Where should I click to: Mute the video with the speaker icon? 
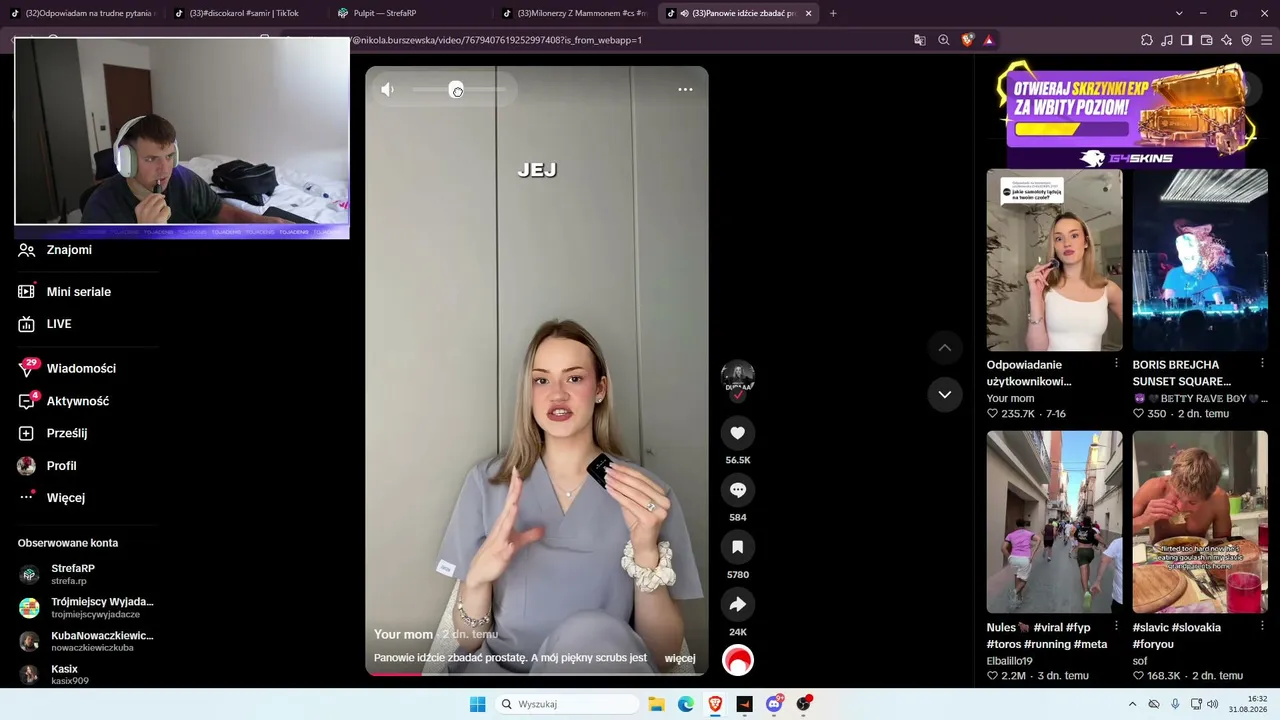tap(388, 89)
